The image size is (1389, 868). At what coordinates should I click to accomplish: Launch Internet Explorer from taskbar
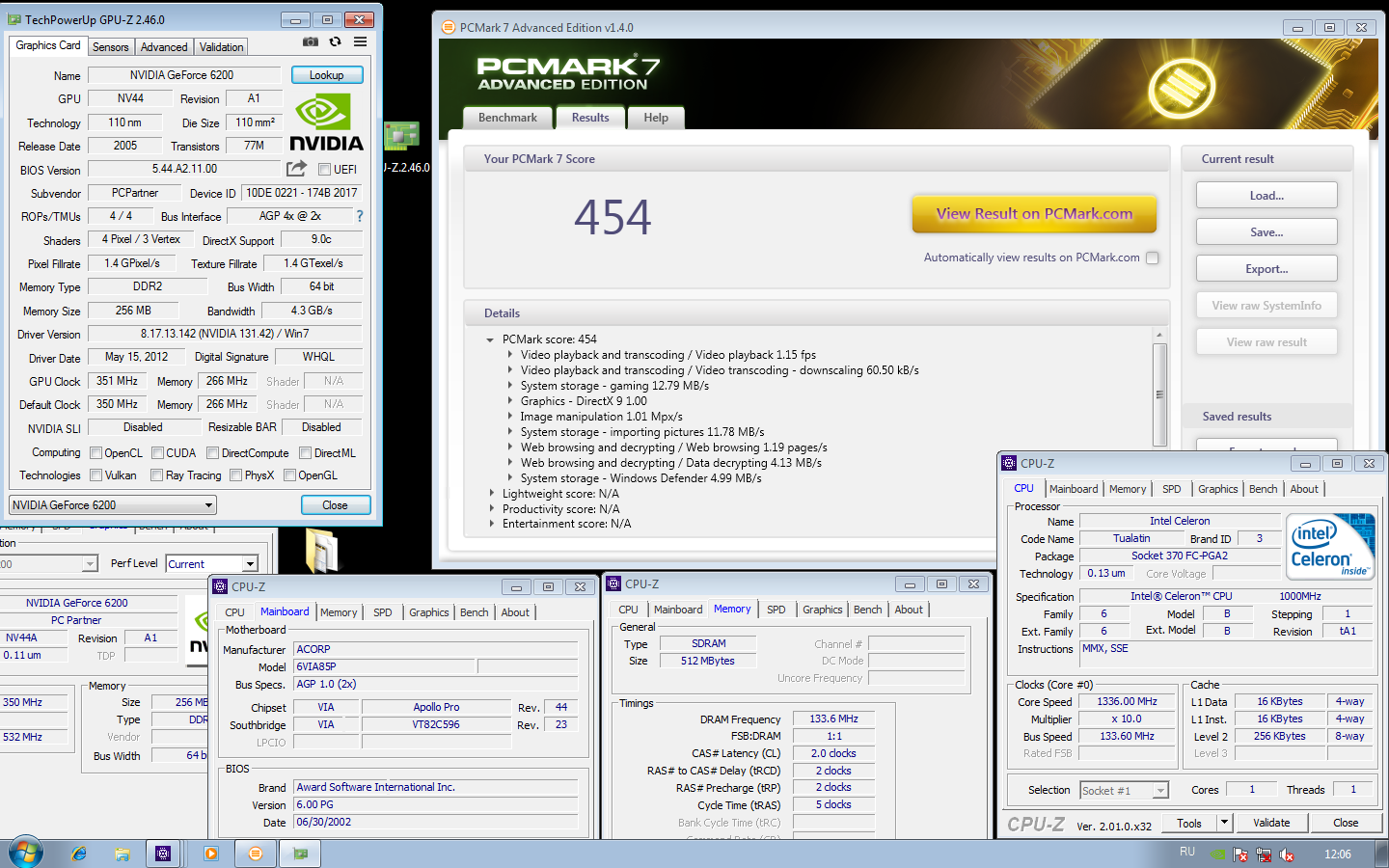coord(79,854)
